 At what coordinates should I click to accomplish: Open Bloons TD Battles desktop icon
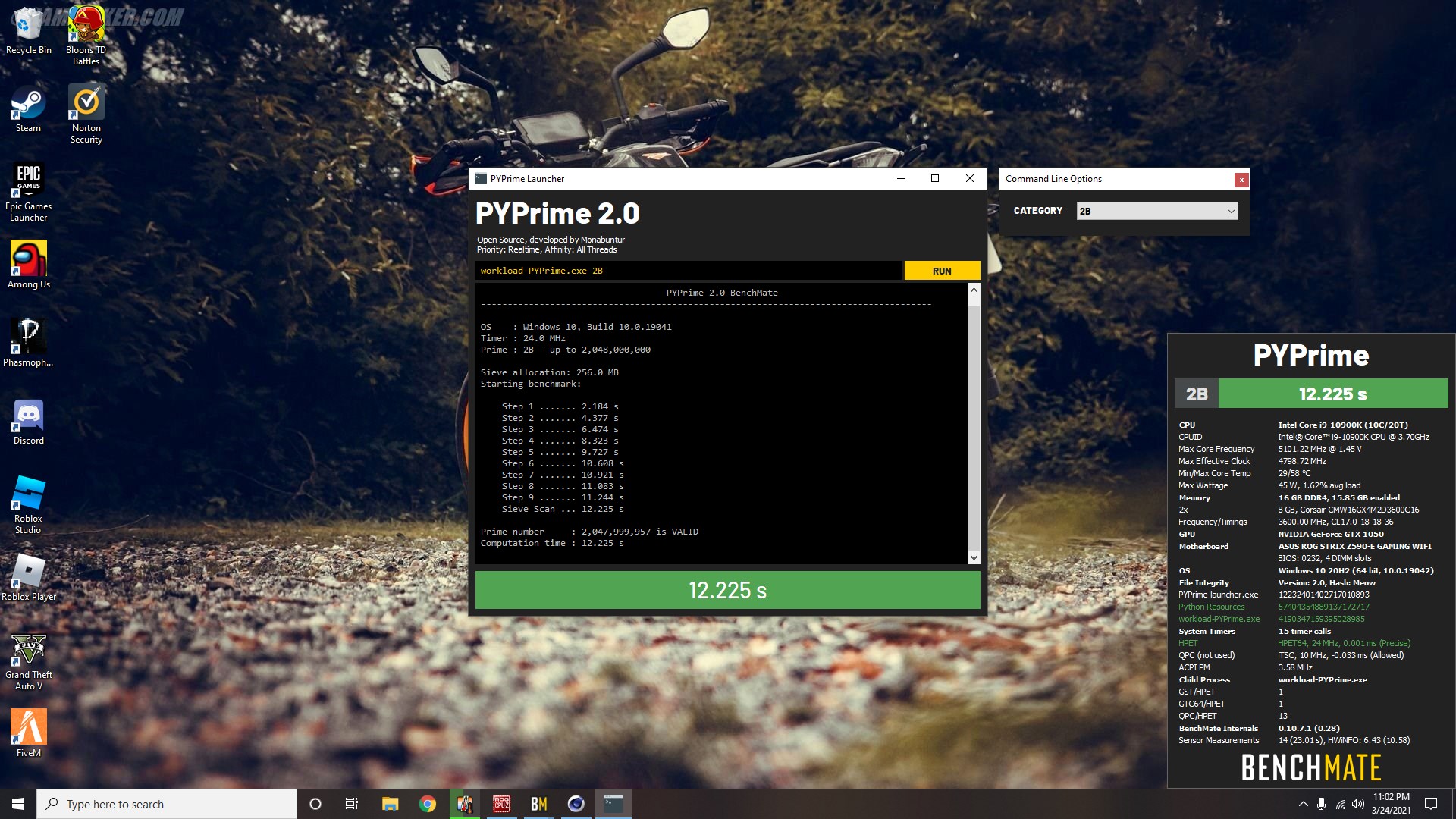point(86,36)
